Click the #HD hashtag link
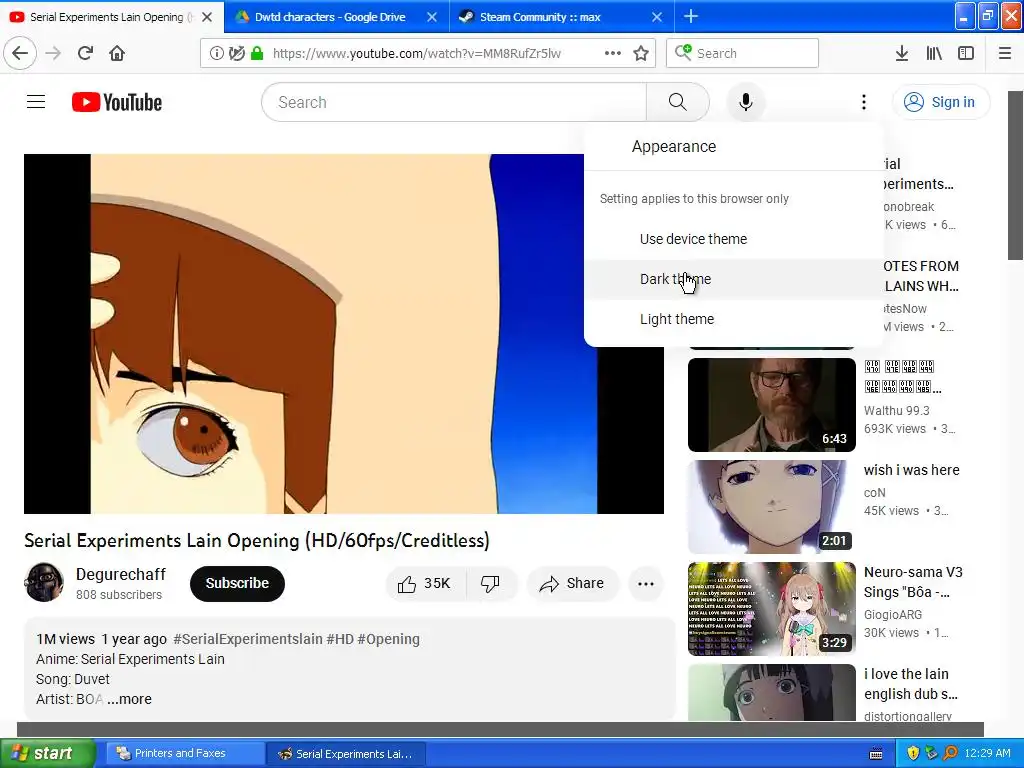Image resolution: width=1024 pixels, height=768 pixels. pos(340,639)
